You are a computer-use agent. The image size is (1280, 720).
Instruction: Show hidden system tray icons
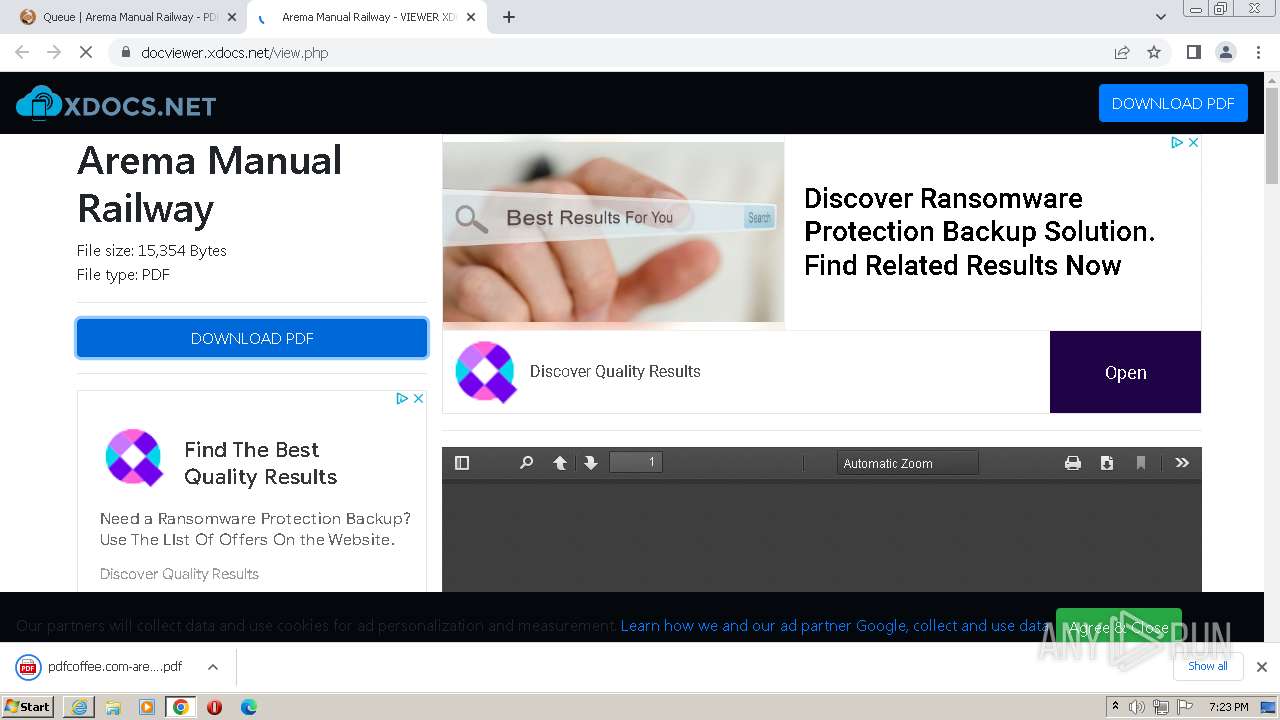coord(1115,707)
